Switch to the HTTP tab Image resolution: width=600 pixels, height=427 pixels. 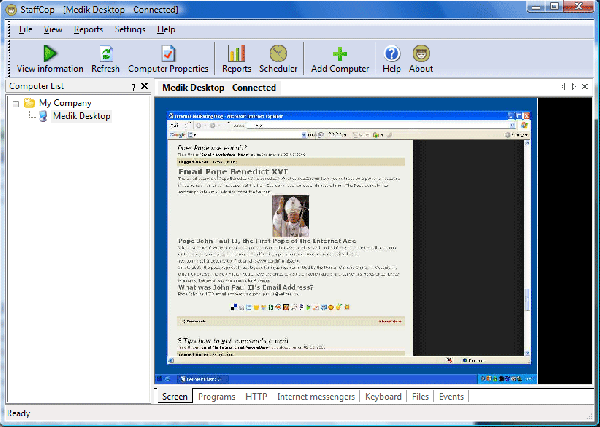tap(256, 397)
